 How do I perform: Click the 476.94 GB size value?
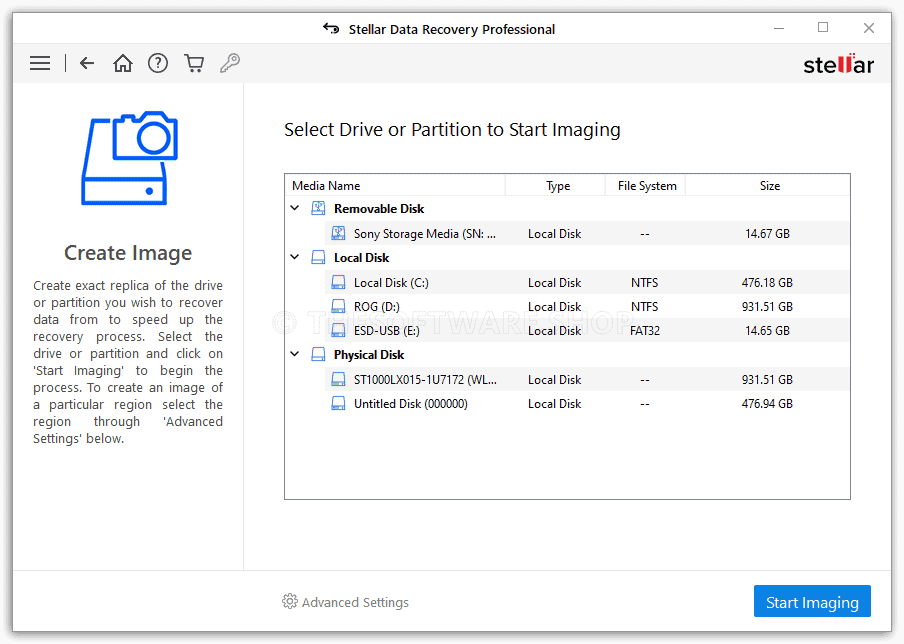tap(767, 404)
